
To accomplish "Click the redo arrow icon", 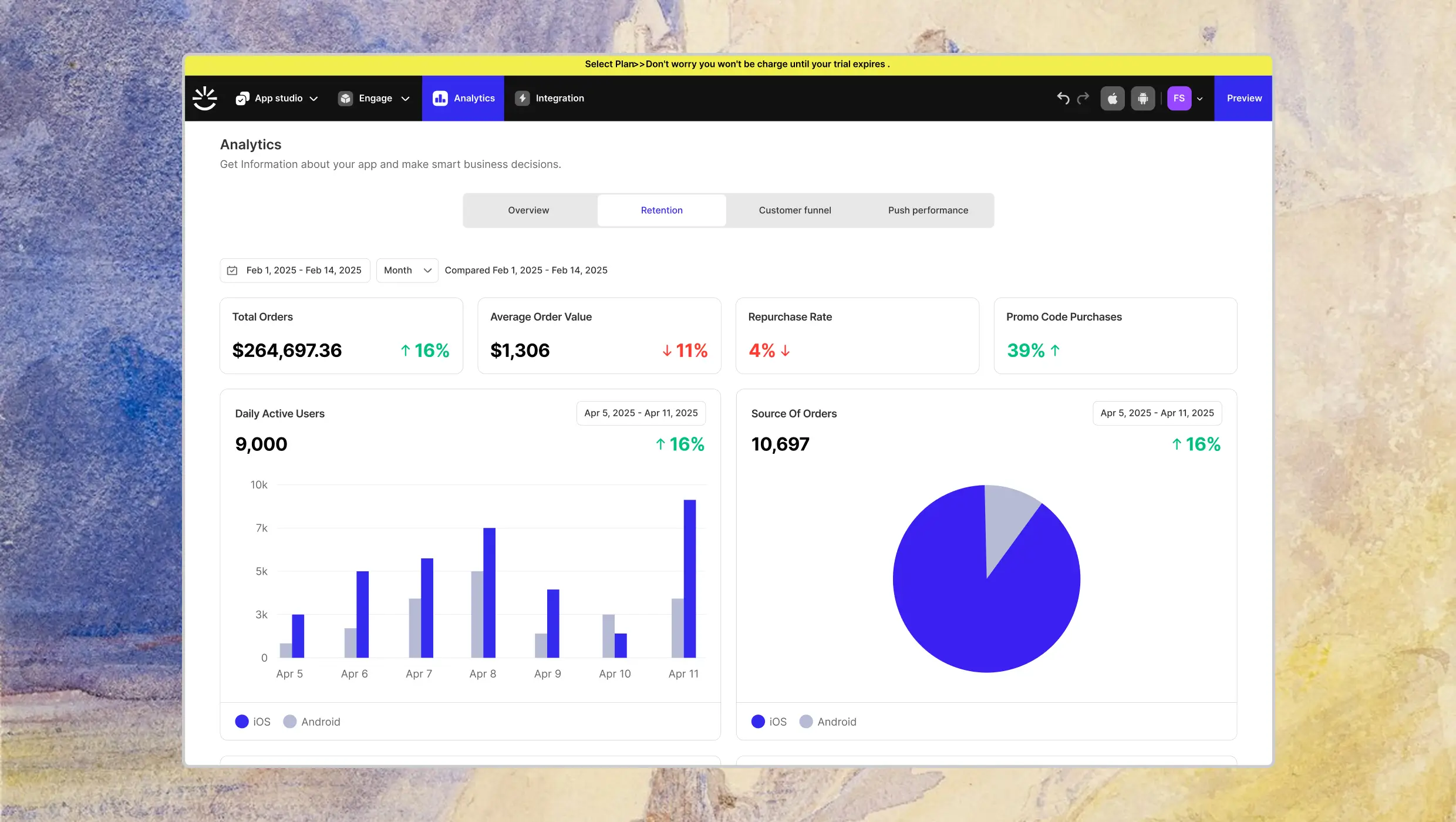I will [x=1083, y=98].
